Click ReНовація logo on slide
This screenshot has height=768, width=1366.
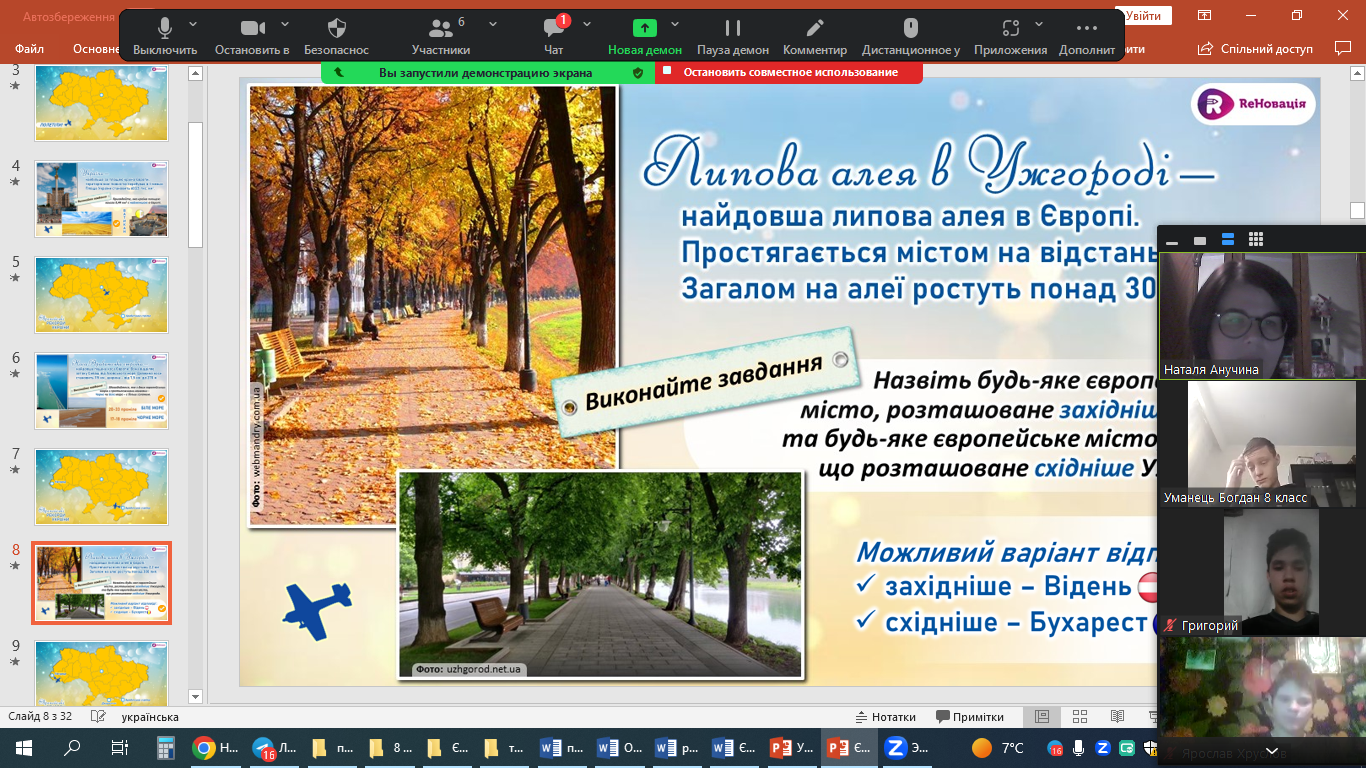click(1253, 104)
